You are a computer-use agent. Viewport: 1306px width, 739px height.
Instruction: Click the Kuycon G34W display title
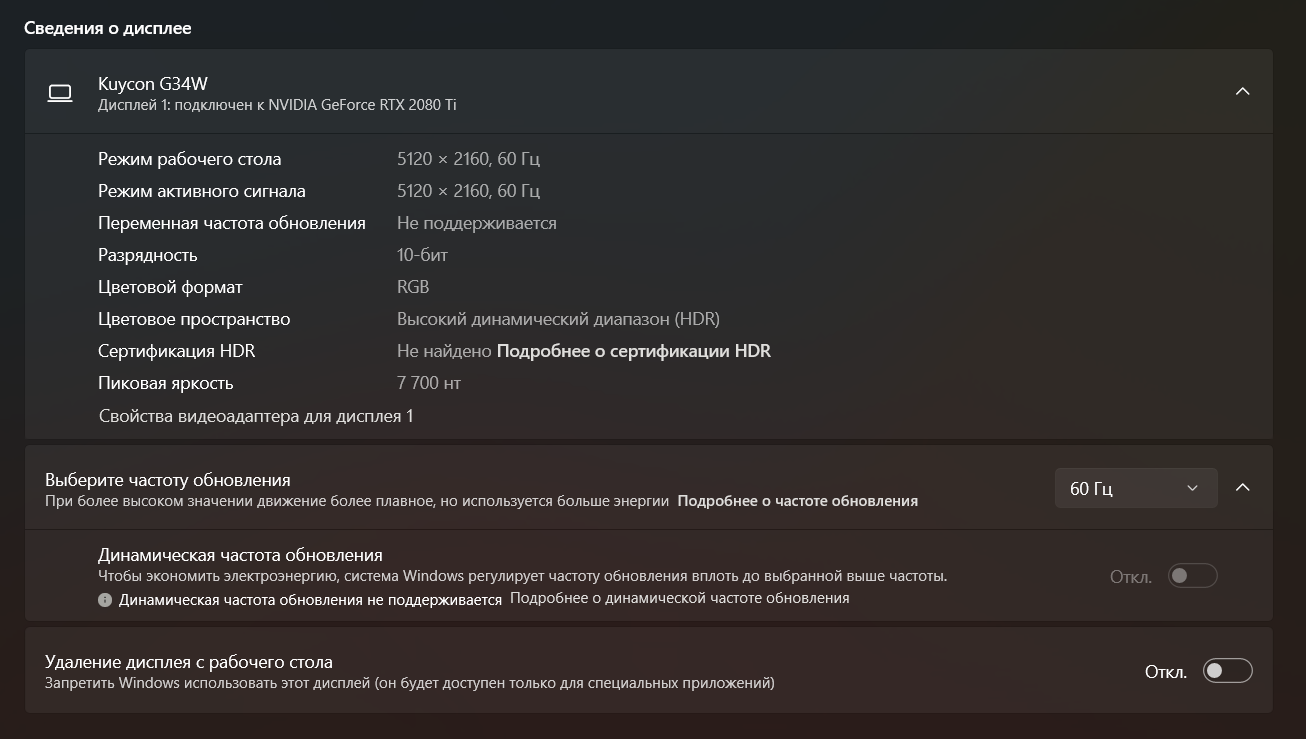coord(153,84)
